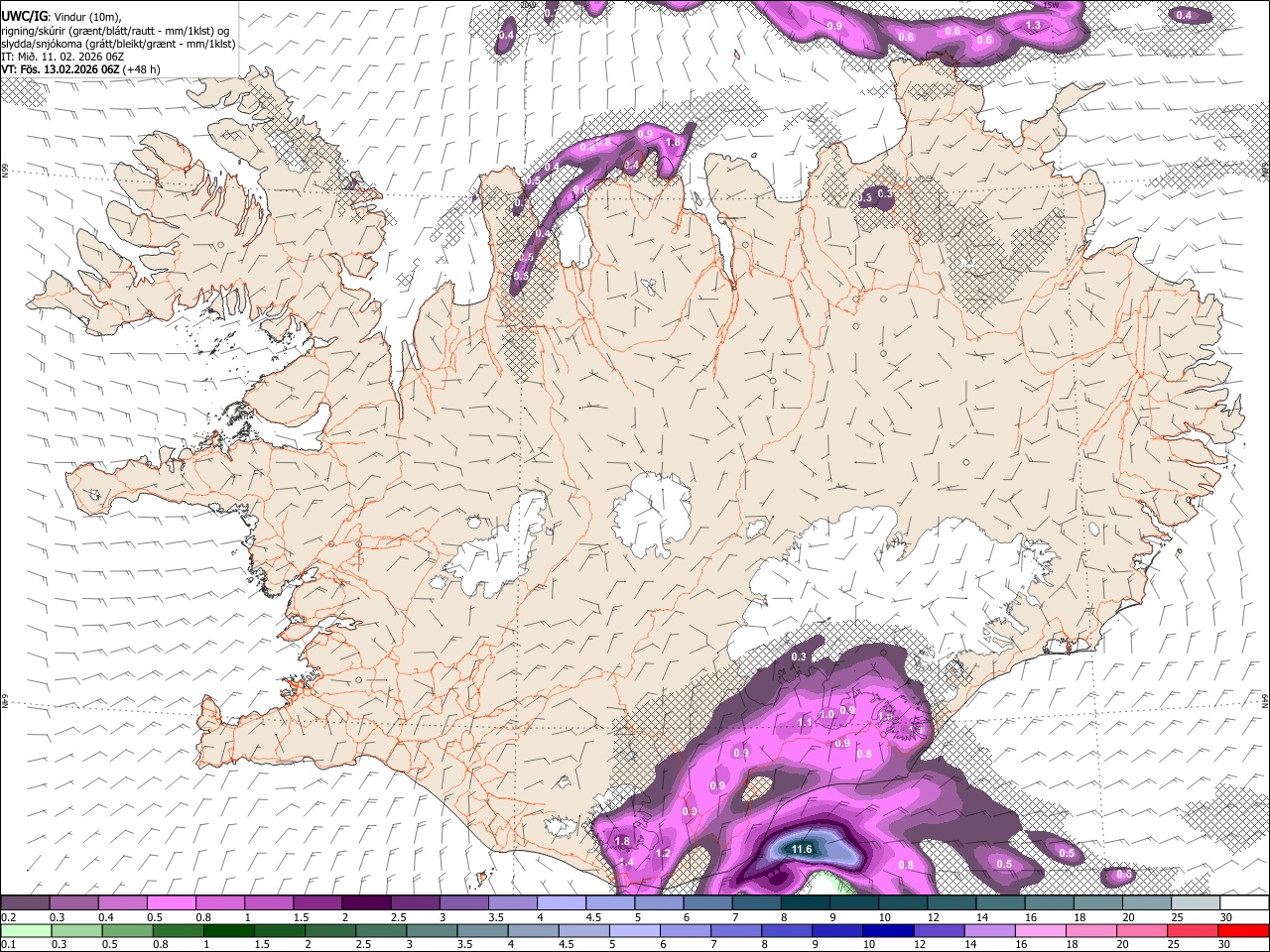Click the 1.4 precipitation value label

coord(627,863)
